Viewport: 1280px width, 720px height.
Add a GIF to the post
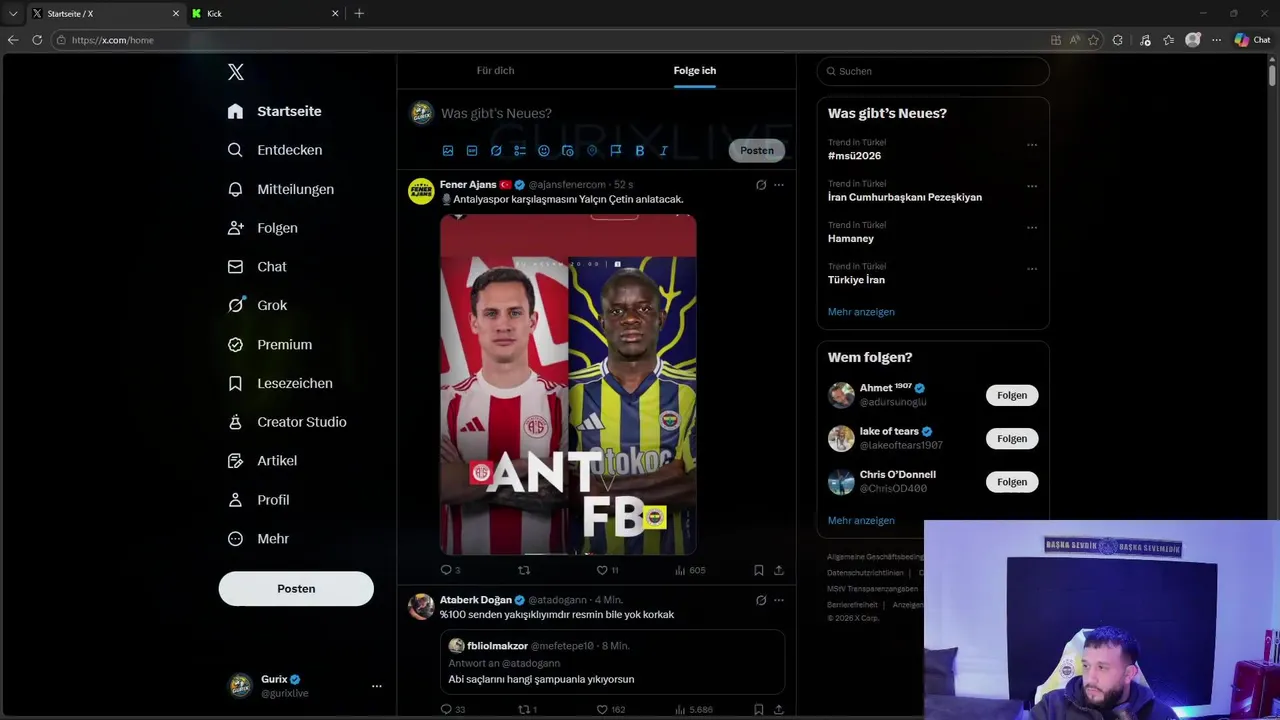[472, 151]
